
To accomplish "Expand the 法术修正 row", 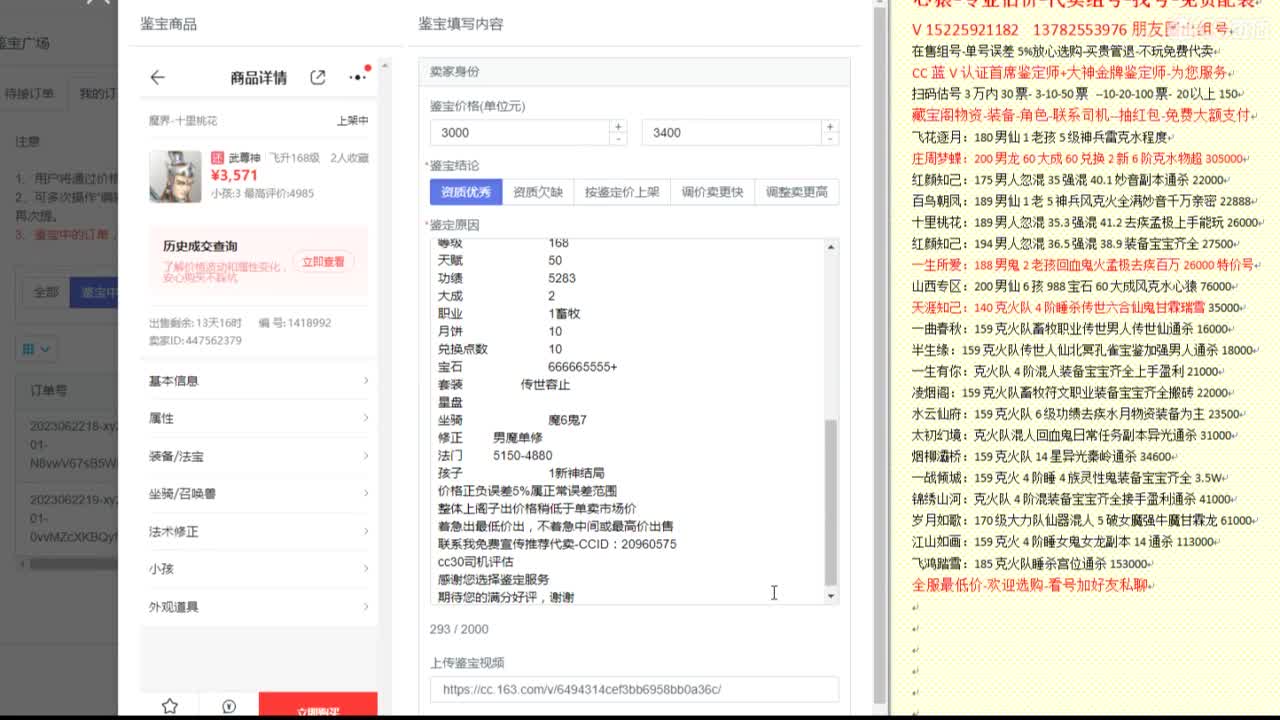I will pos(259,531).
